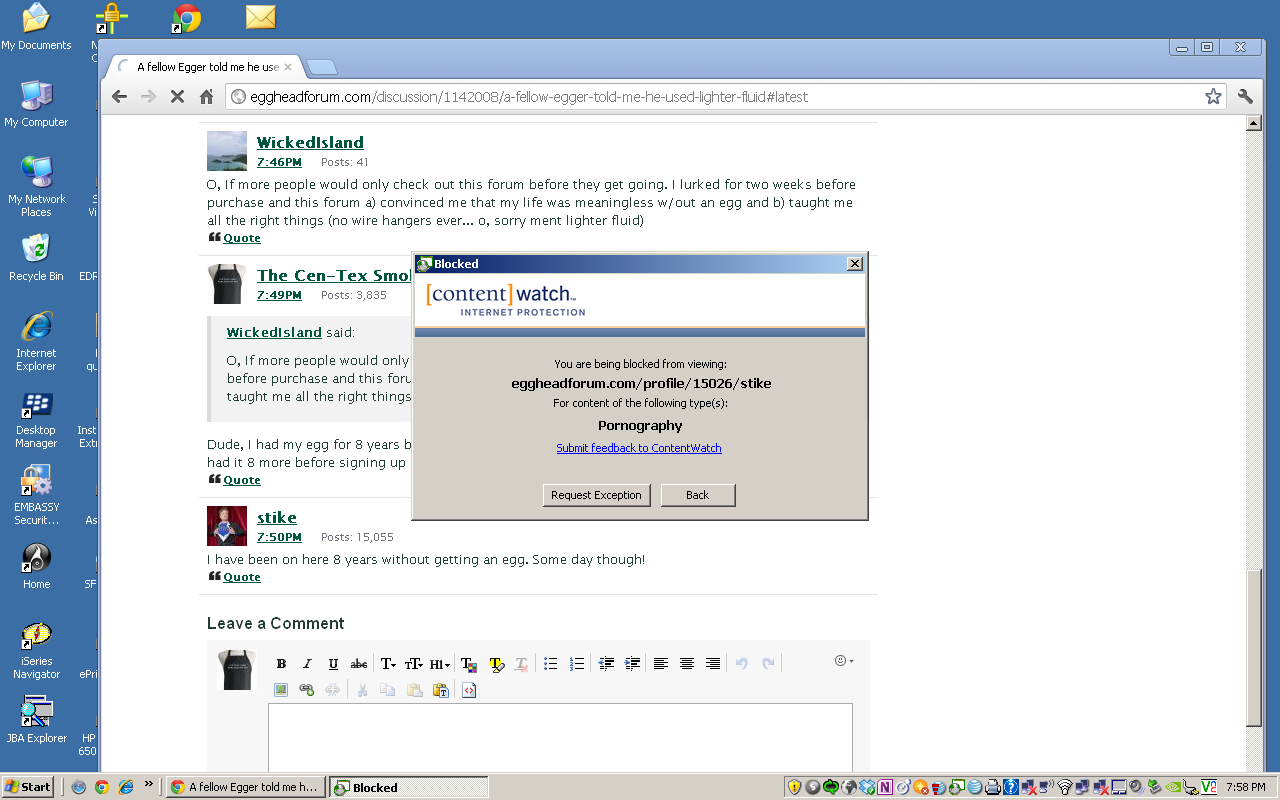The height and width of the screenshot is (800, 1280).
Task: Open Submit feedback to ContentWatch link
Action: point(639,448)
